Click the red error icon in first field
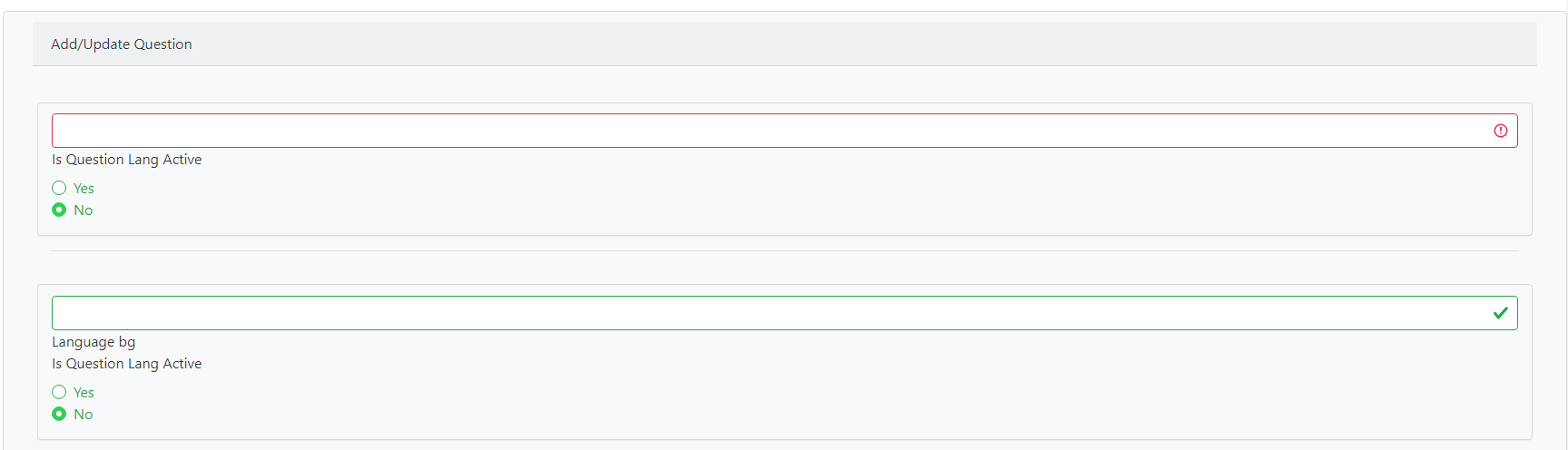This screenshot has width=1568, height=450. click(1500, 131)
